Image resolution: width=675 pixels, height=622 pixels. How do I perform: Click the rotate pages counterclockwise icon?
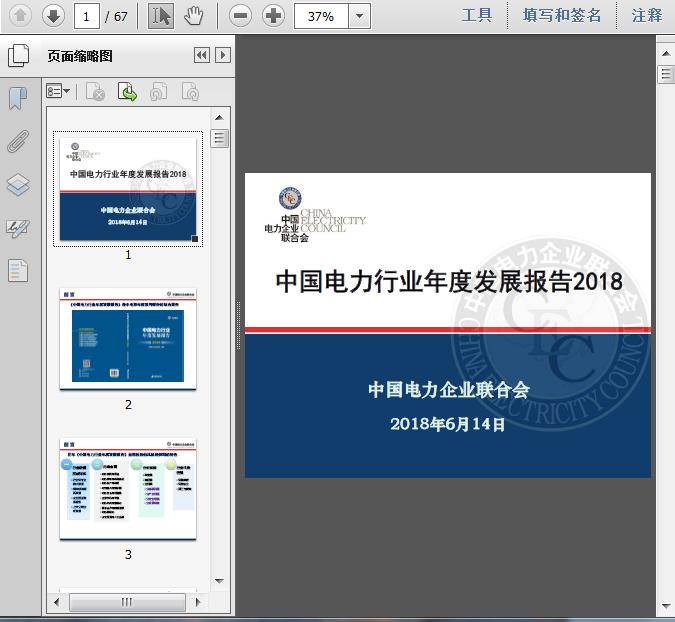(x=159, y=92)
